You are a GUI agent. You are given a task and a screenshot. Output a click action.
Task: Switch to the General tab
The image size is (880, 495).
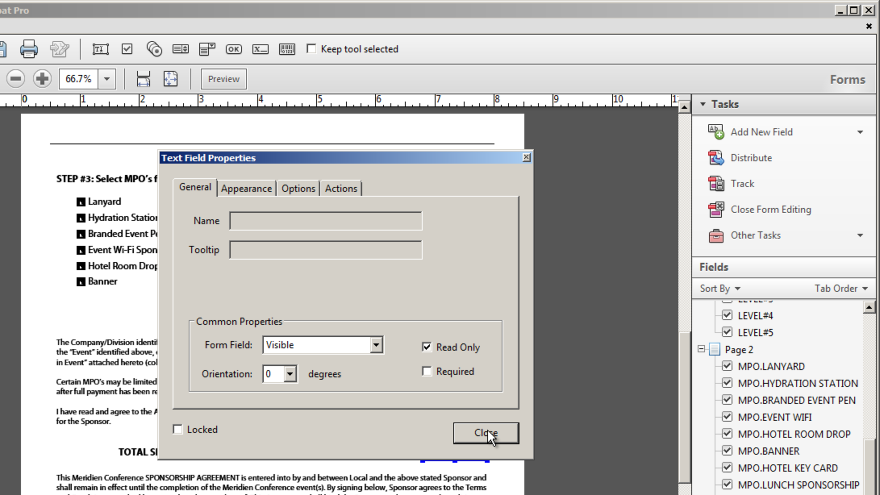[195, 187]
